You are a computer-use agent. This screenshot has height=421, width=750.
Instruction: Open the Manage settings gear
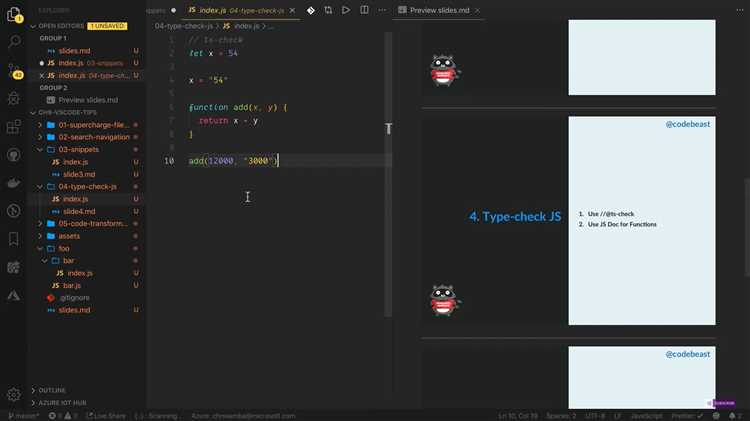click(14, 394)
